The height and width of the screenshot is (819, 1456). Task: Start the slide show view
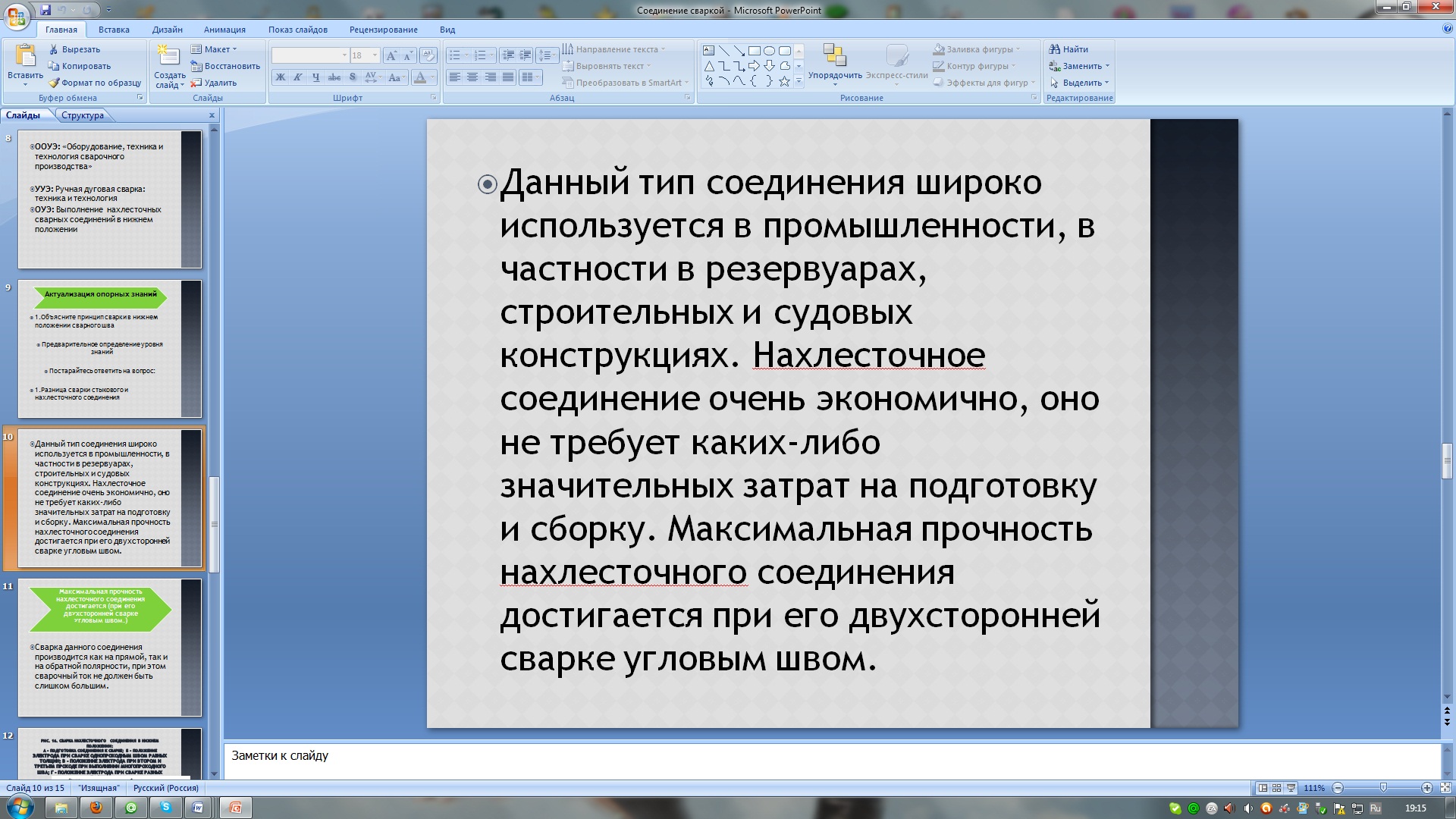(x=1291, y=788)
